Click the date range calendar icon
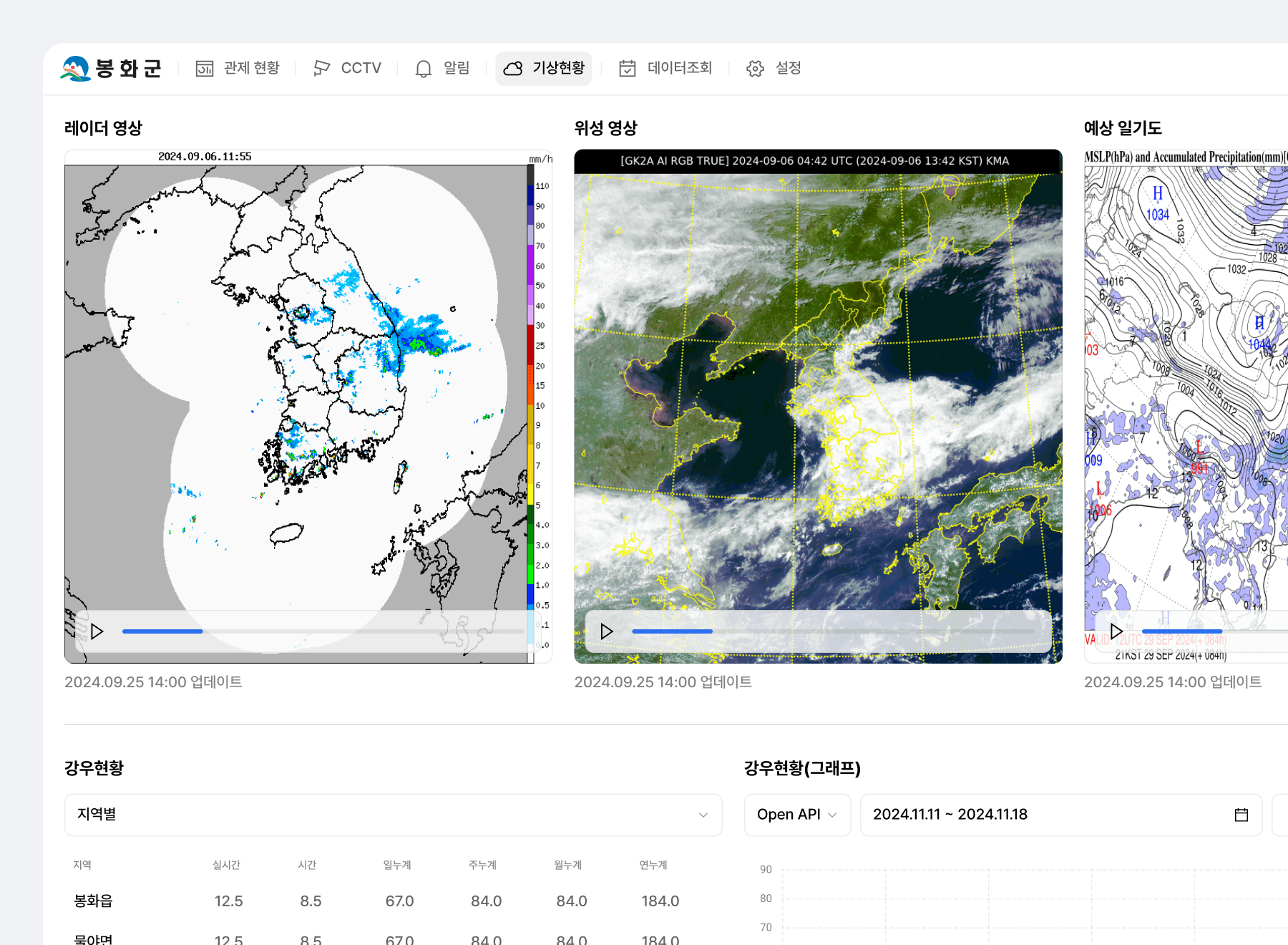 pyautogui.click(x=1241, y=815)
